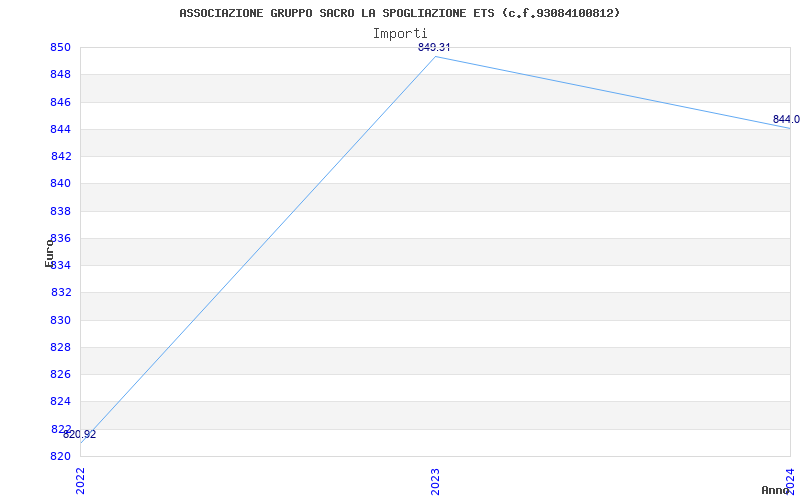Click the 820.92 data point label
Screen dimensions: 800x500
(x=80, y=435)
